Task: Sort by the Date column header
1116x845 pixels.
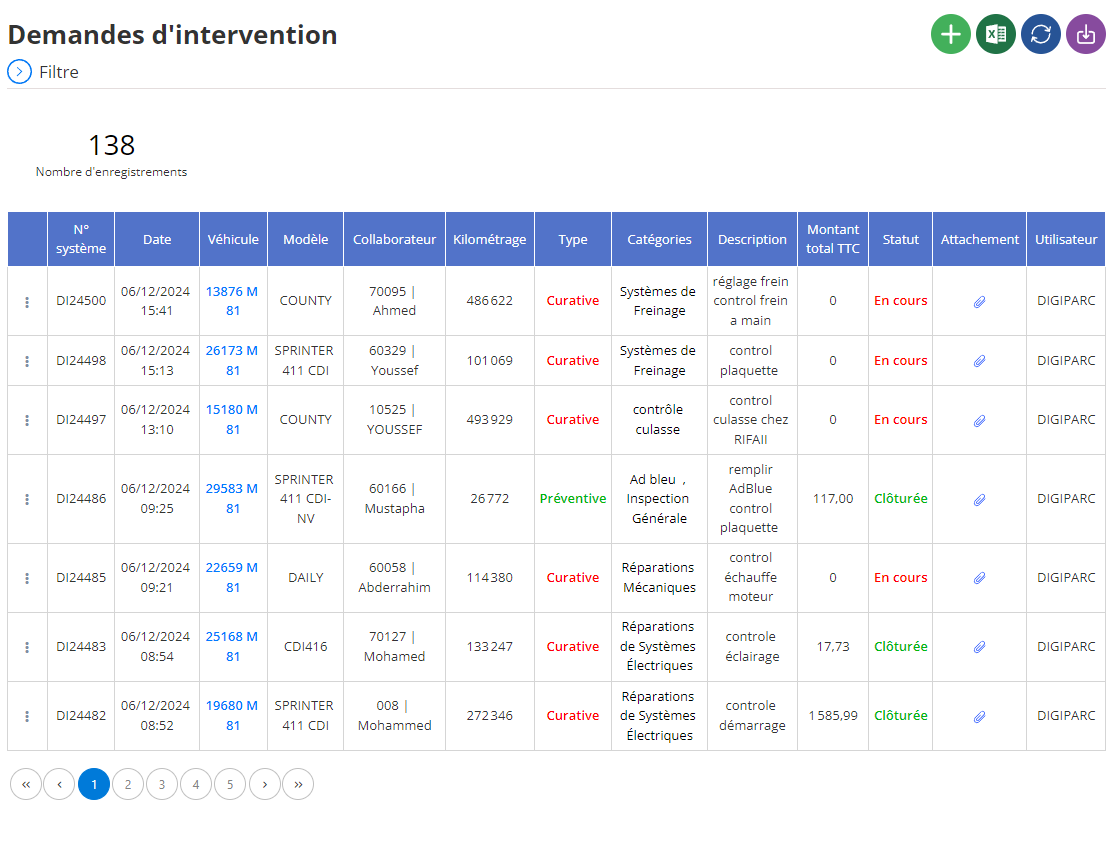Action: (157, 239)
